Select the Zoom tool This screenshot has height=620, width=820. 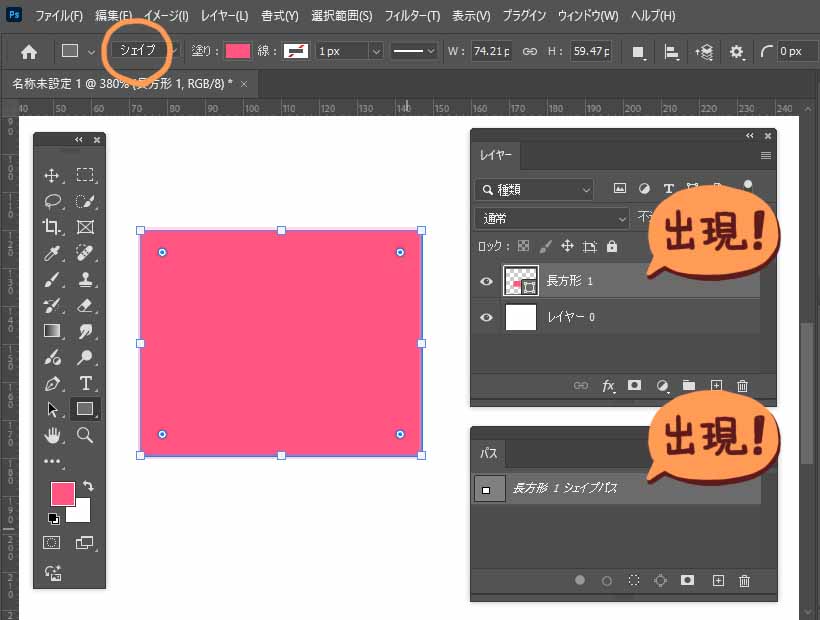(x=85, y=435)
